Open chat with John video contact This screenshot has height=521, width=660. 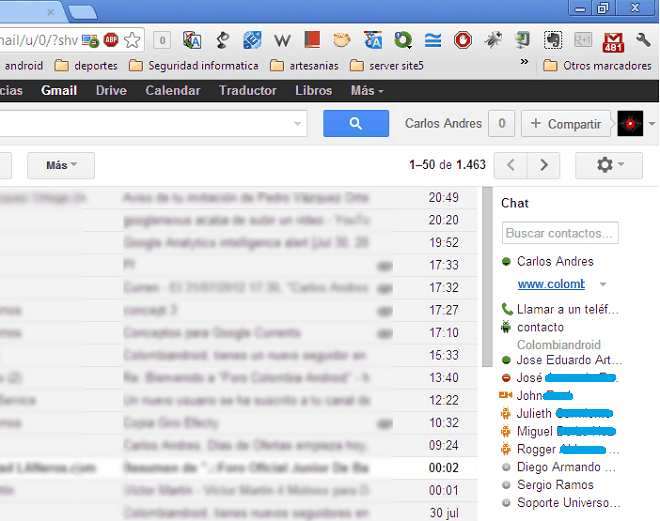pos(536,396)
